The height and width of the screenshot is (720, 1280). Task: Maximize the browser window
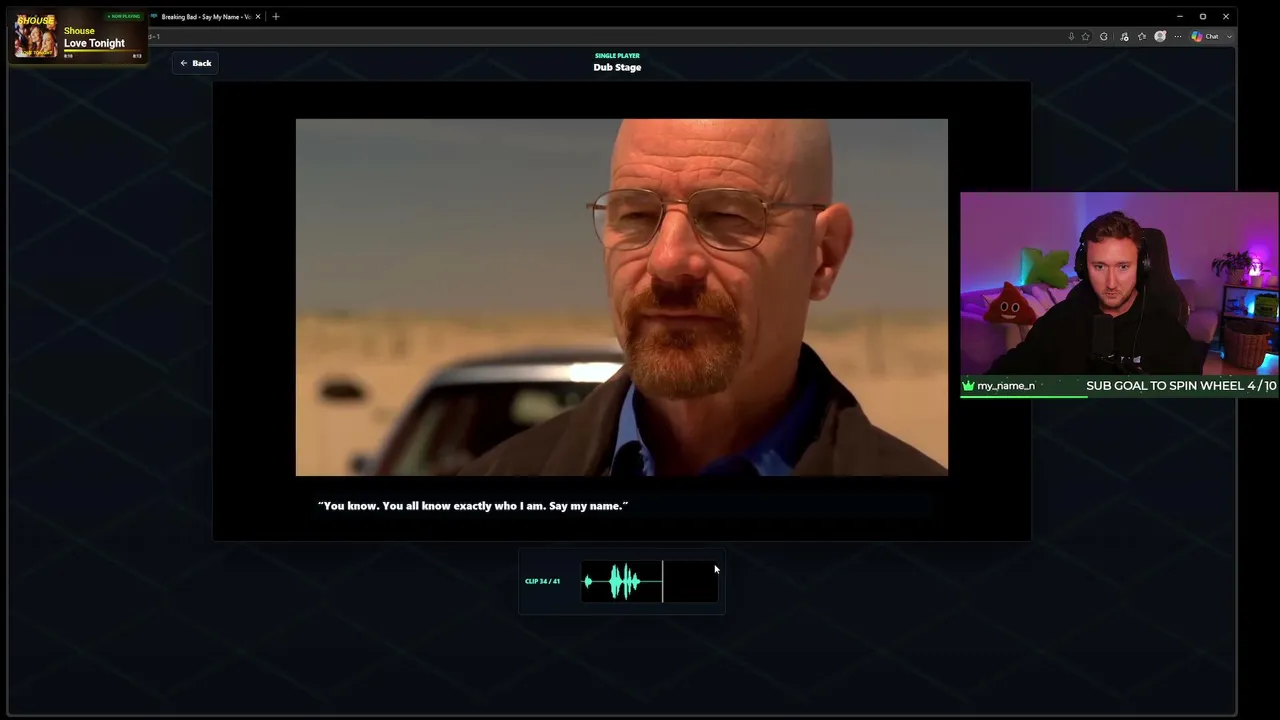point(1203,16)
